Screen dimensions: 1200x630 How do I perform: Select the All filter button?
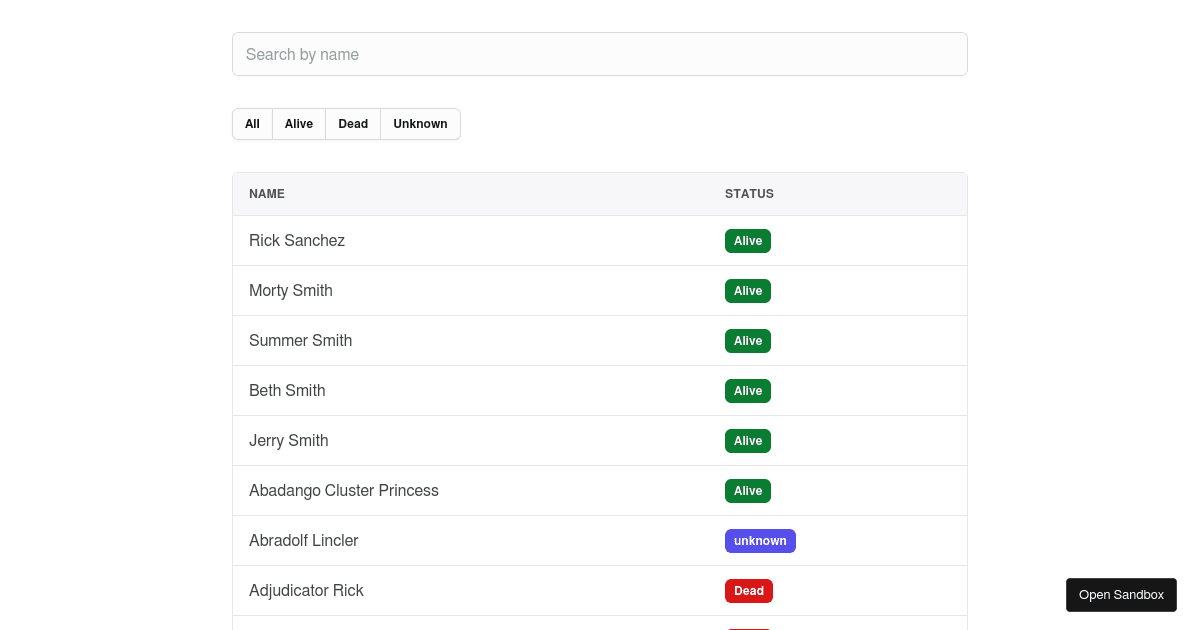click(x=252, y=124)
